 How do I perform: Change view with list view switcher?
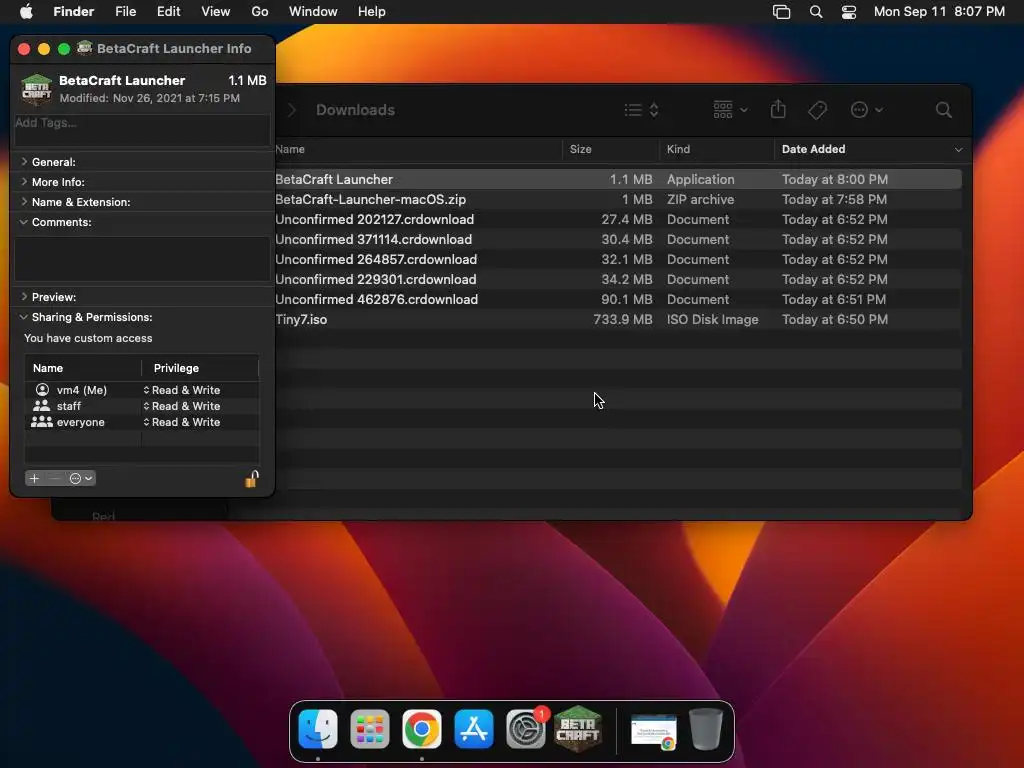(x=641, y=110)
